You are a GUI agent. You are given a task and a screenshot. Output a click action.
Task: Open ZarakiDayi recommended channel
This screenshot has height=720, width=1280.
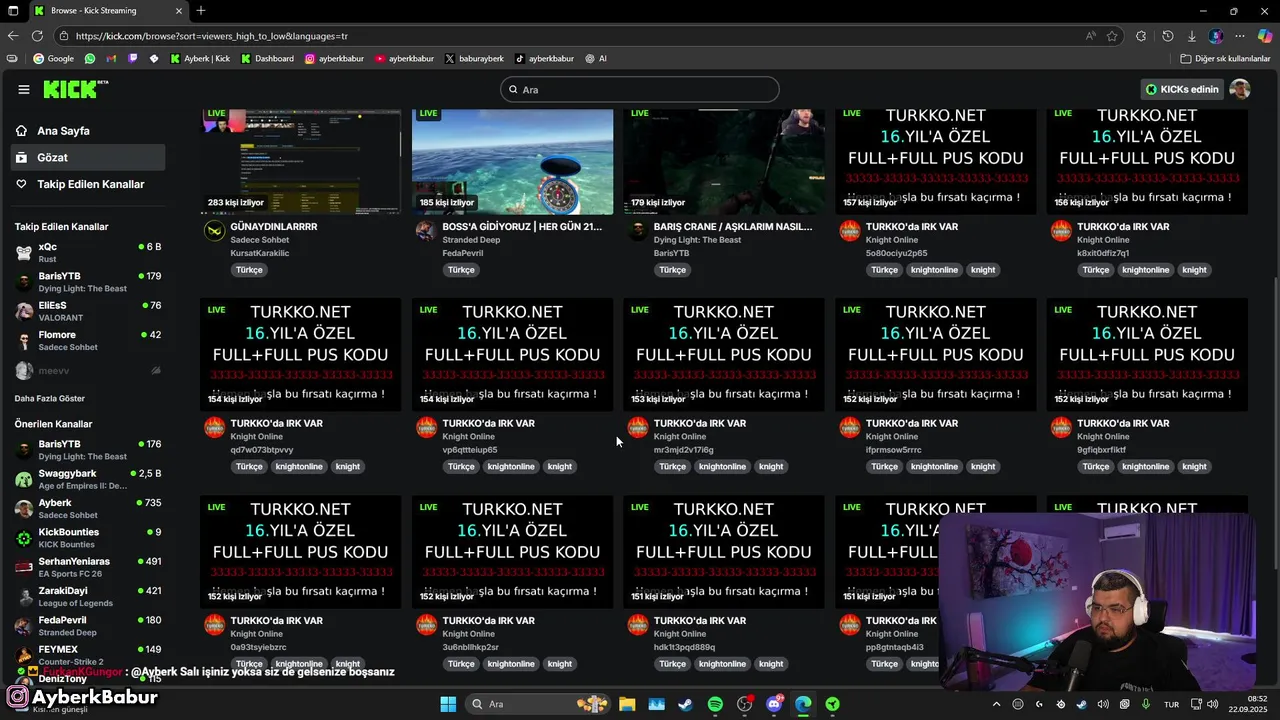88,596
